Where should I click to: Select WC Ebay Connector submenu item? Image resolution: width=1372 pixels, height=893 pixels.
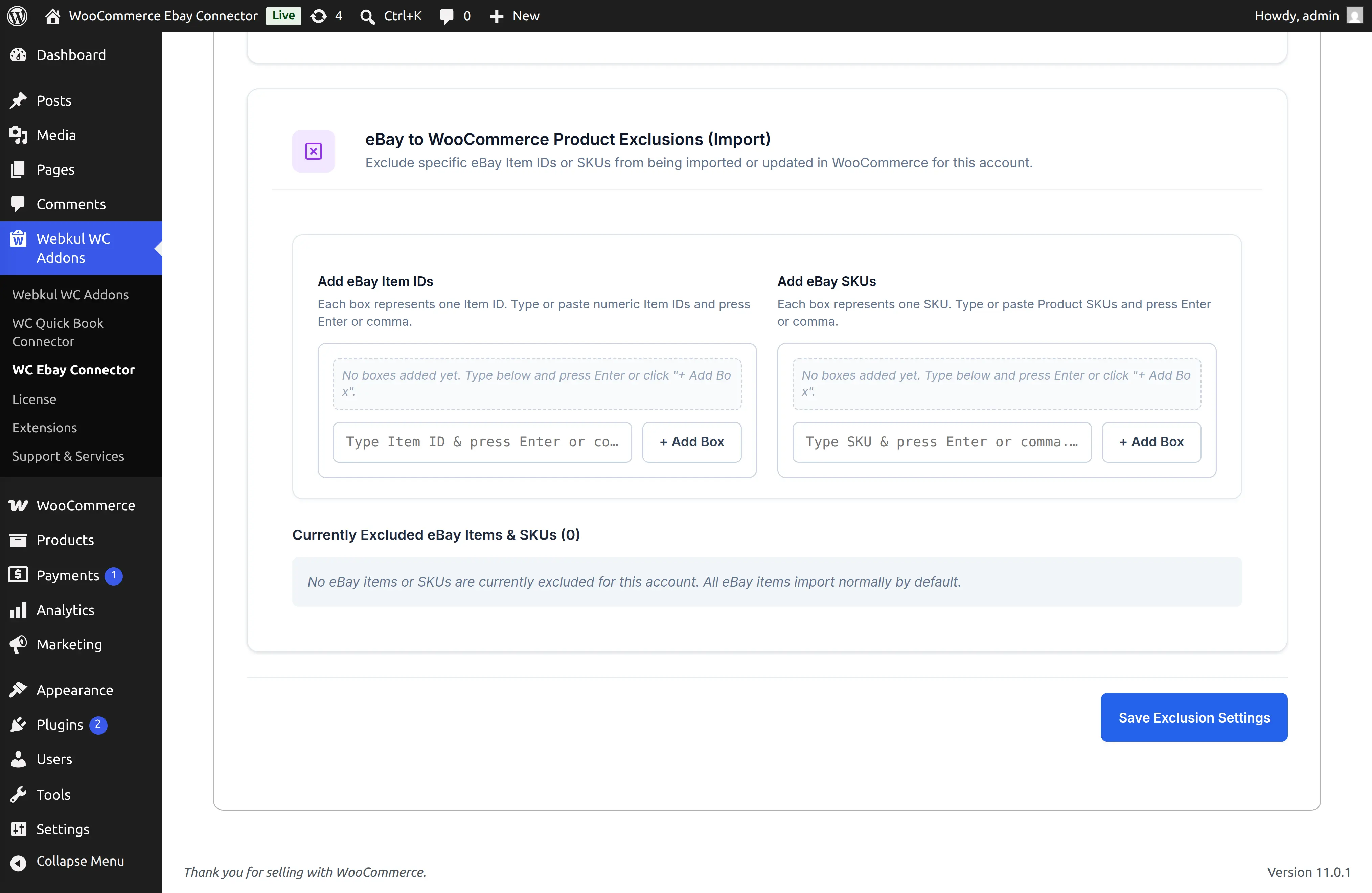tap(73, 369)
